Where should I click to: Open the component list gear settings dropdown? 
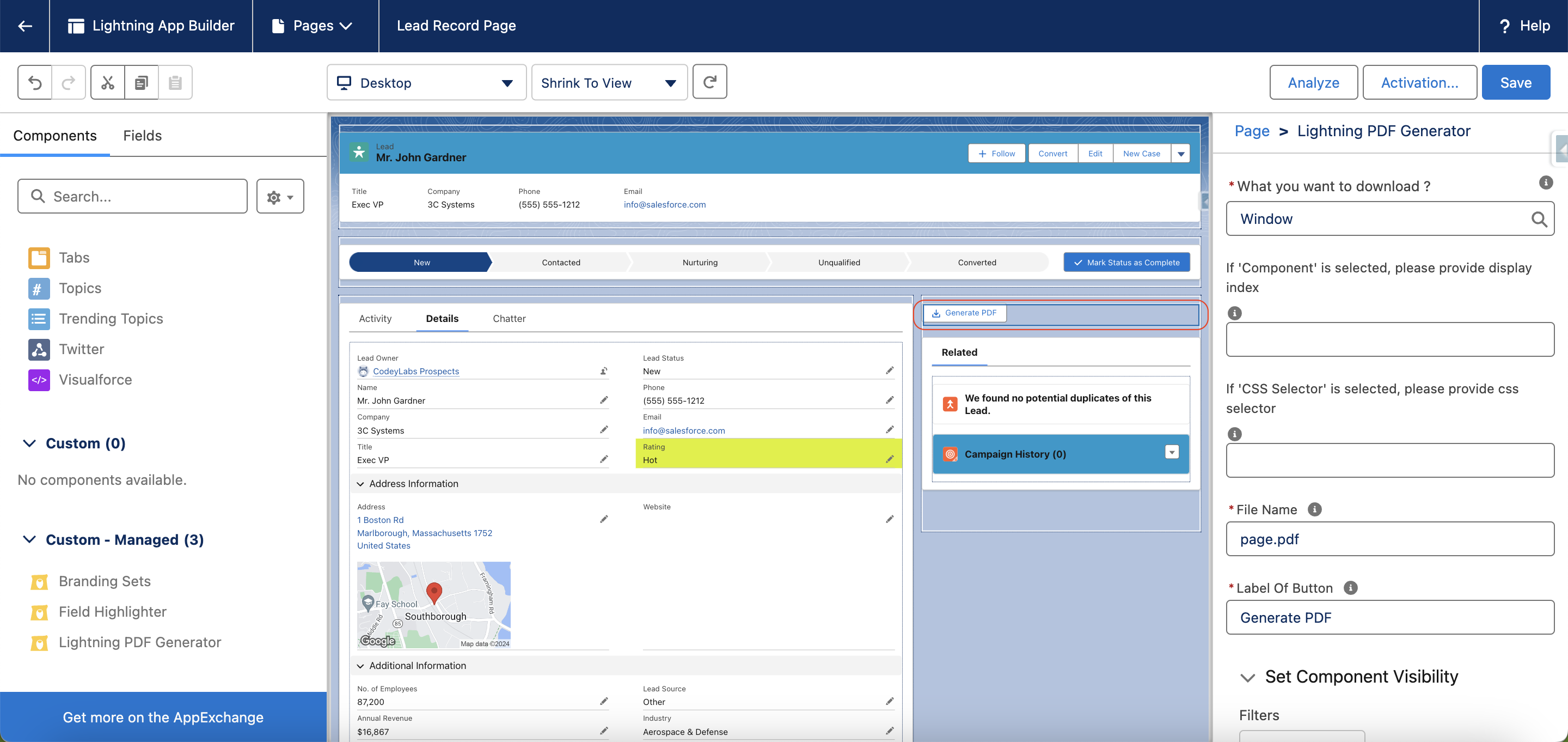tap(280, 196)
